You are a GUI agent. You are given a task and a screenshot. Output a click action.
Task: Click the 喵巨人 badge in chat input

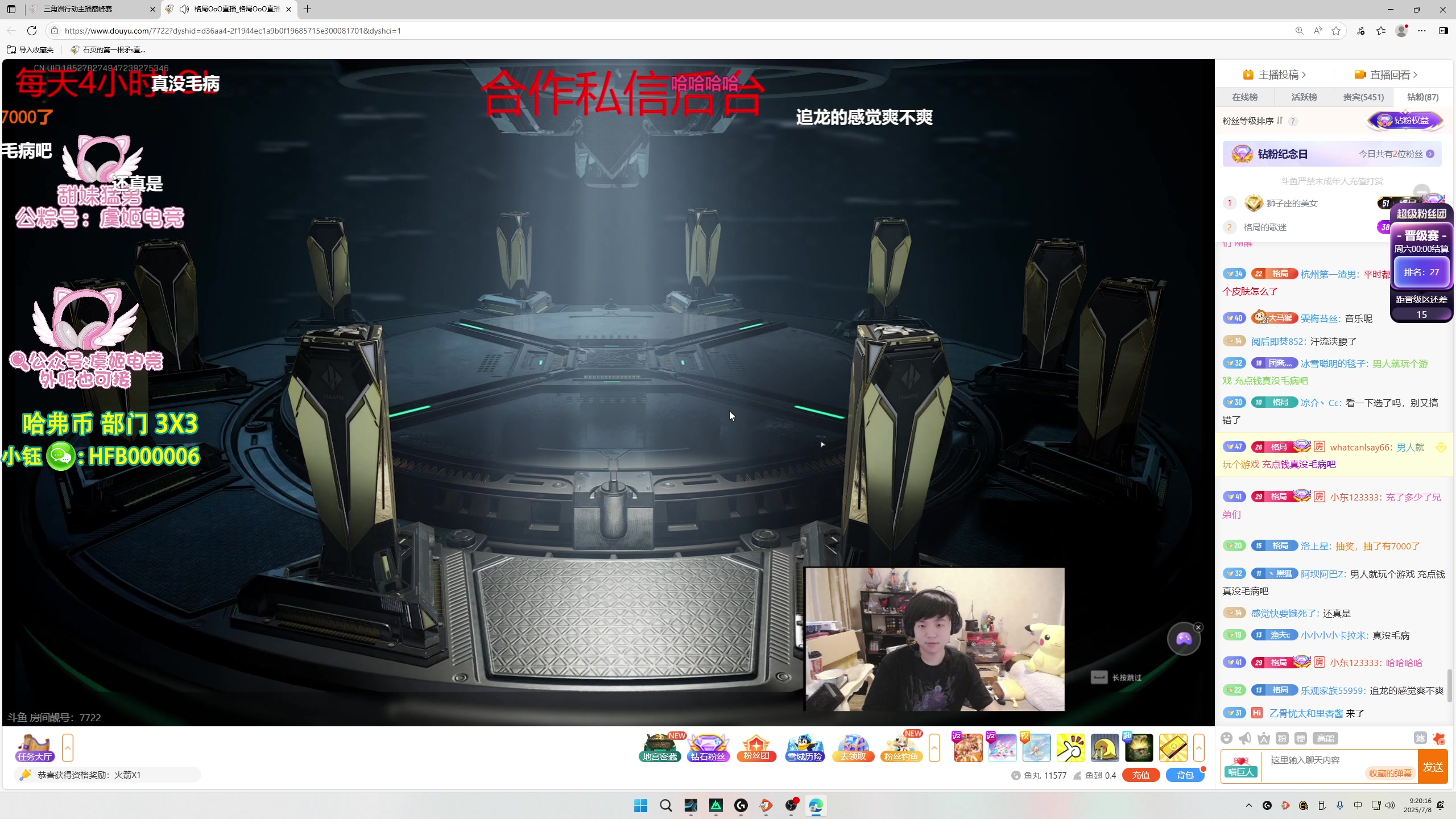tap(1240, 767)
